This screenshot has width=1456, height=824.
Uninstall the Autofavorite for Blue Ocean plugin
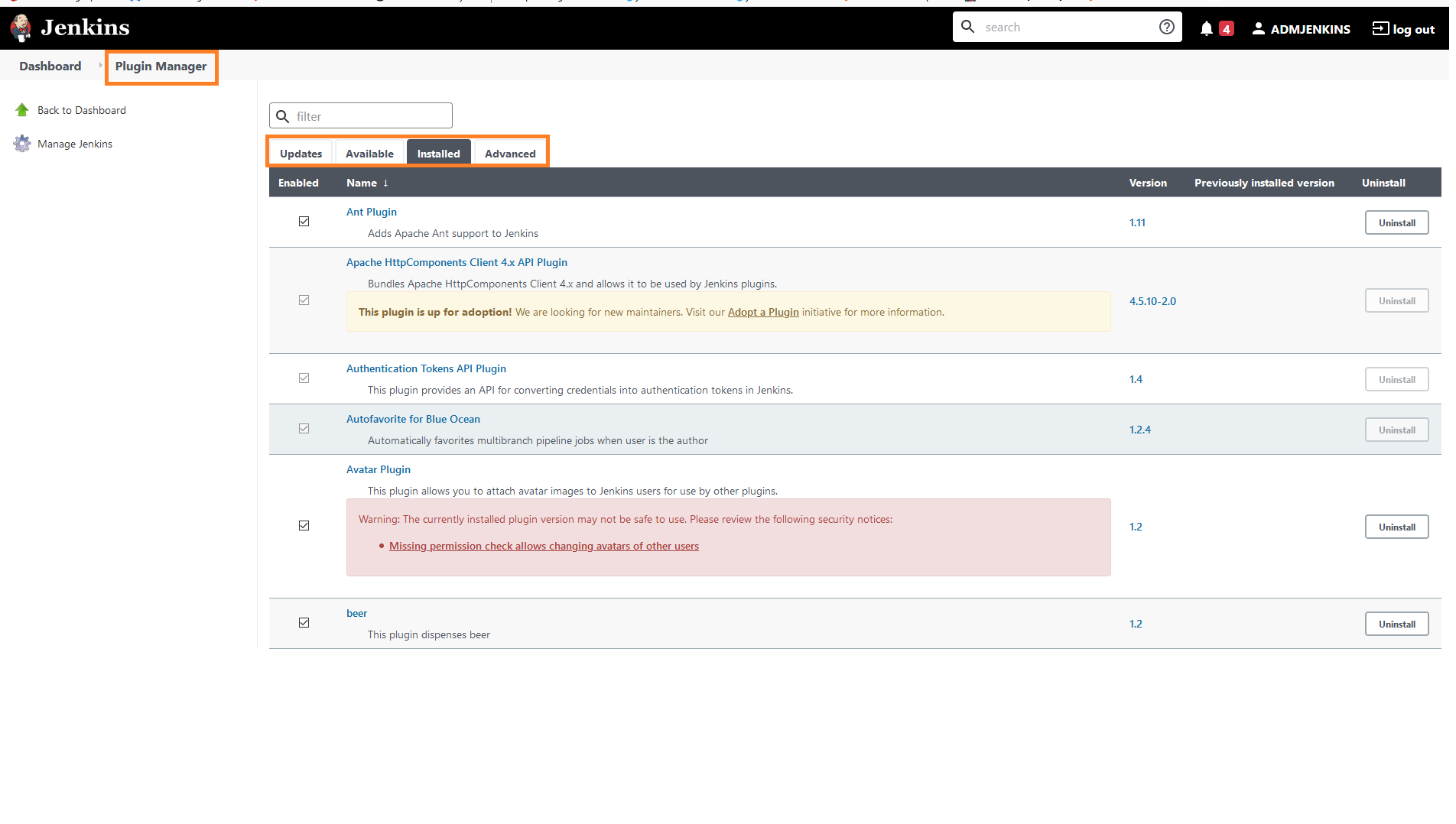[x=1396, y=430]
